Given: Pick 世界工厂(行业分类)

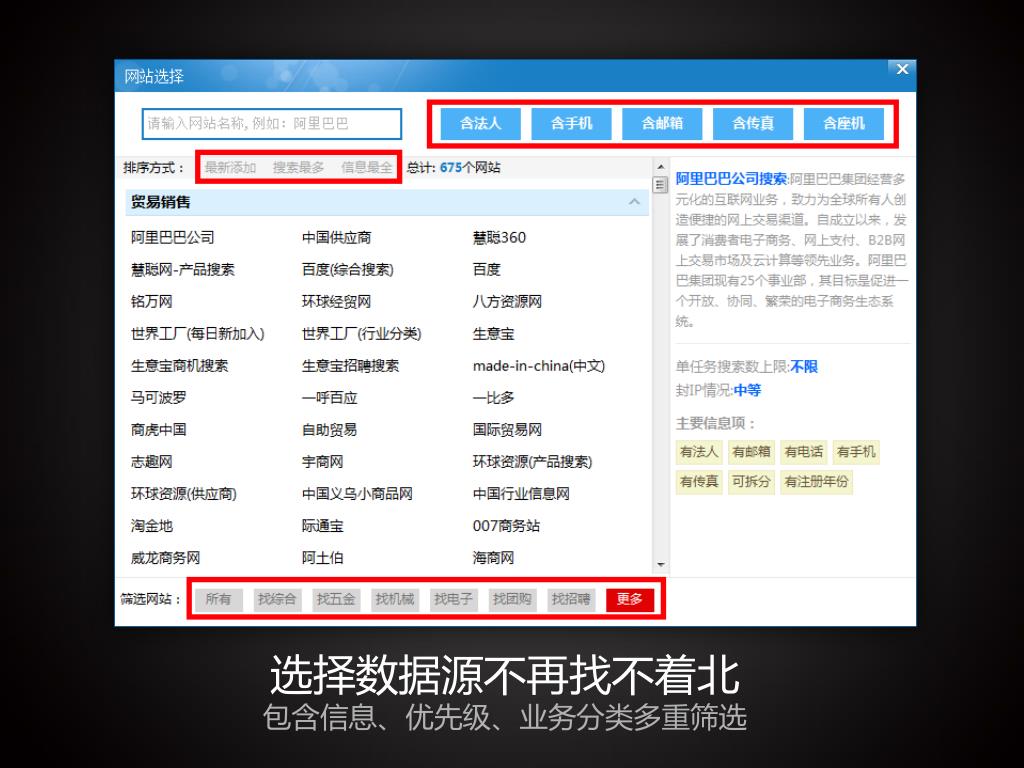Looking at the screenshot, I should coord(362,333).
